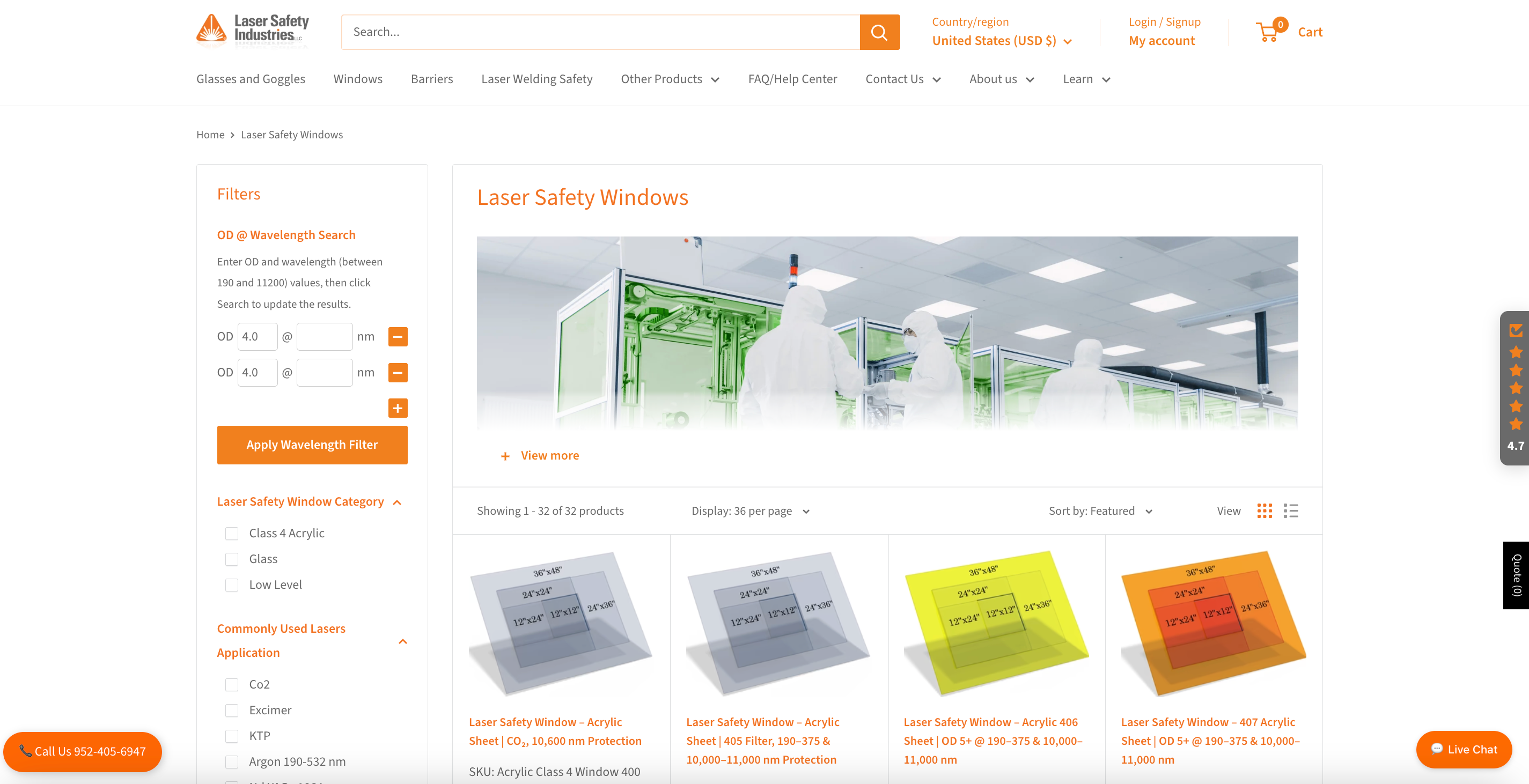Remove the second OD wavelength row
This screenshot has width=1529, height=784.
pyautogui.click(x=398, y=373)
